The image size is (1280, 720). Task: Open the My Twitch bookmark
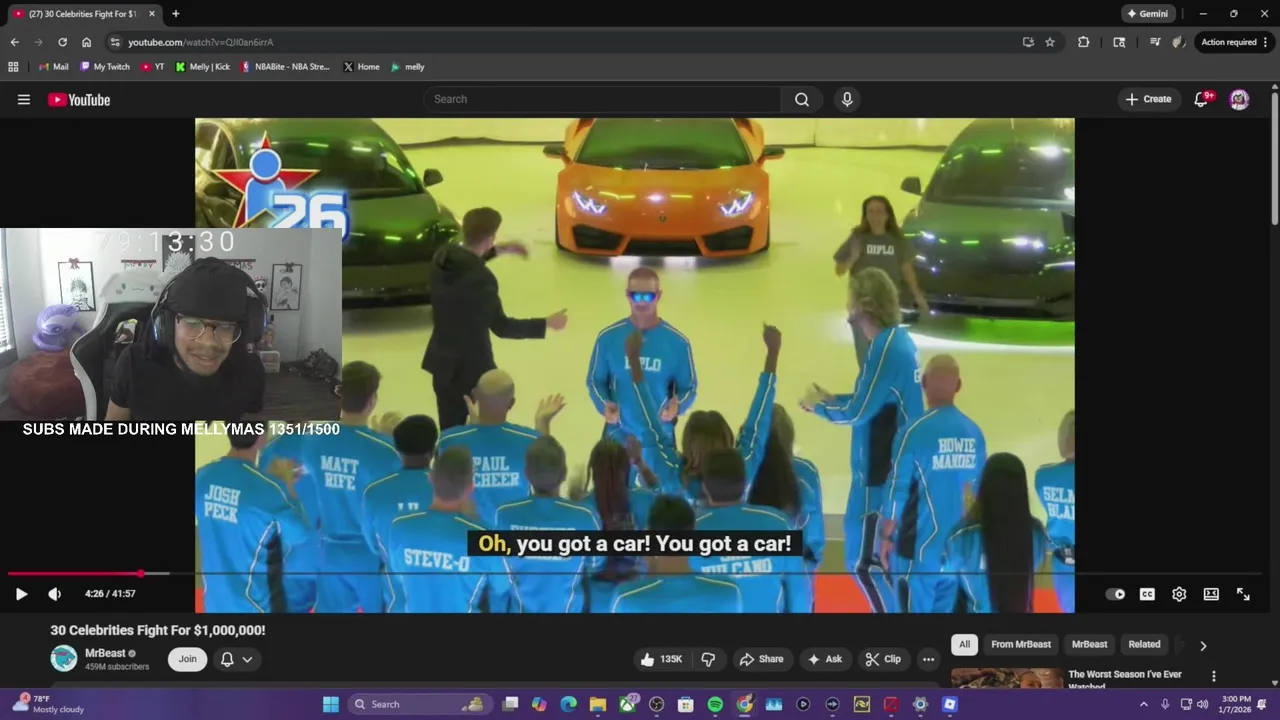(x=104, y=67)
